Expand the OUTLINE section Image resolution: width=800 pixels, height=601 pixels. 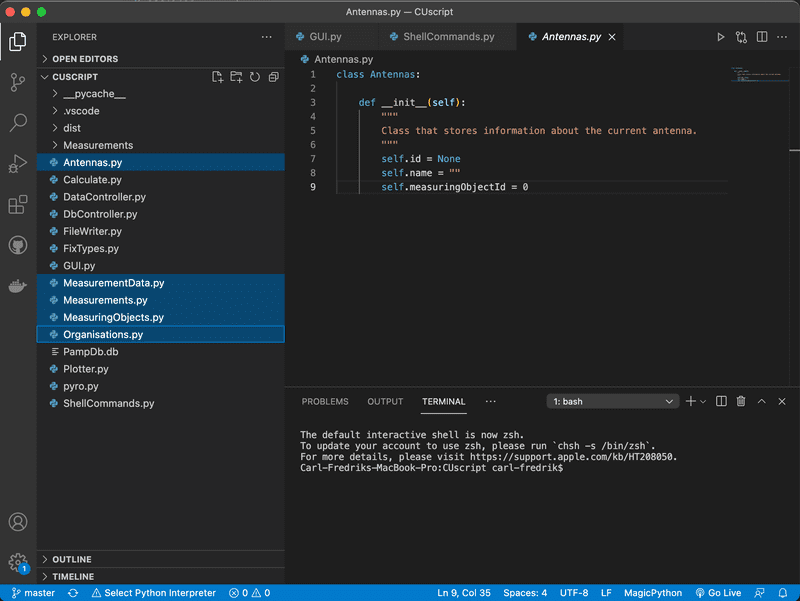point(71,559)
